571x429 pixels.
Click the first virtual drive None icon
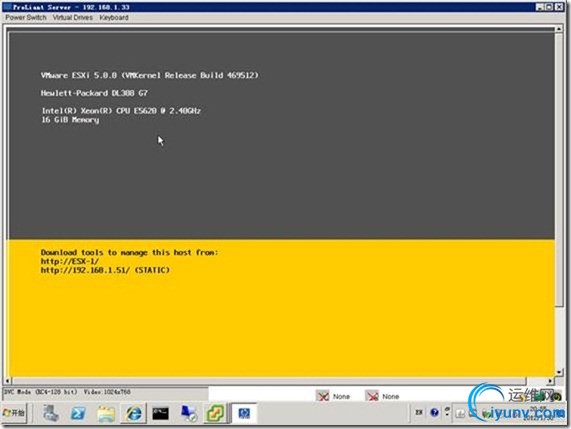[x=323, y=396]
